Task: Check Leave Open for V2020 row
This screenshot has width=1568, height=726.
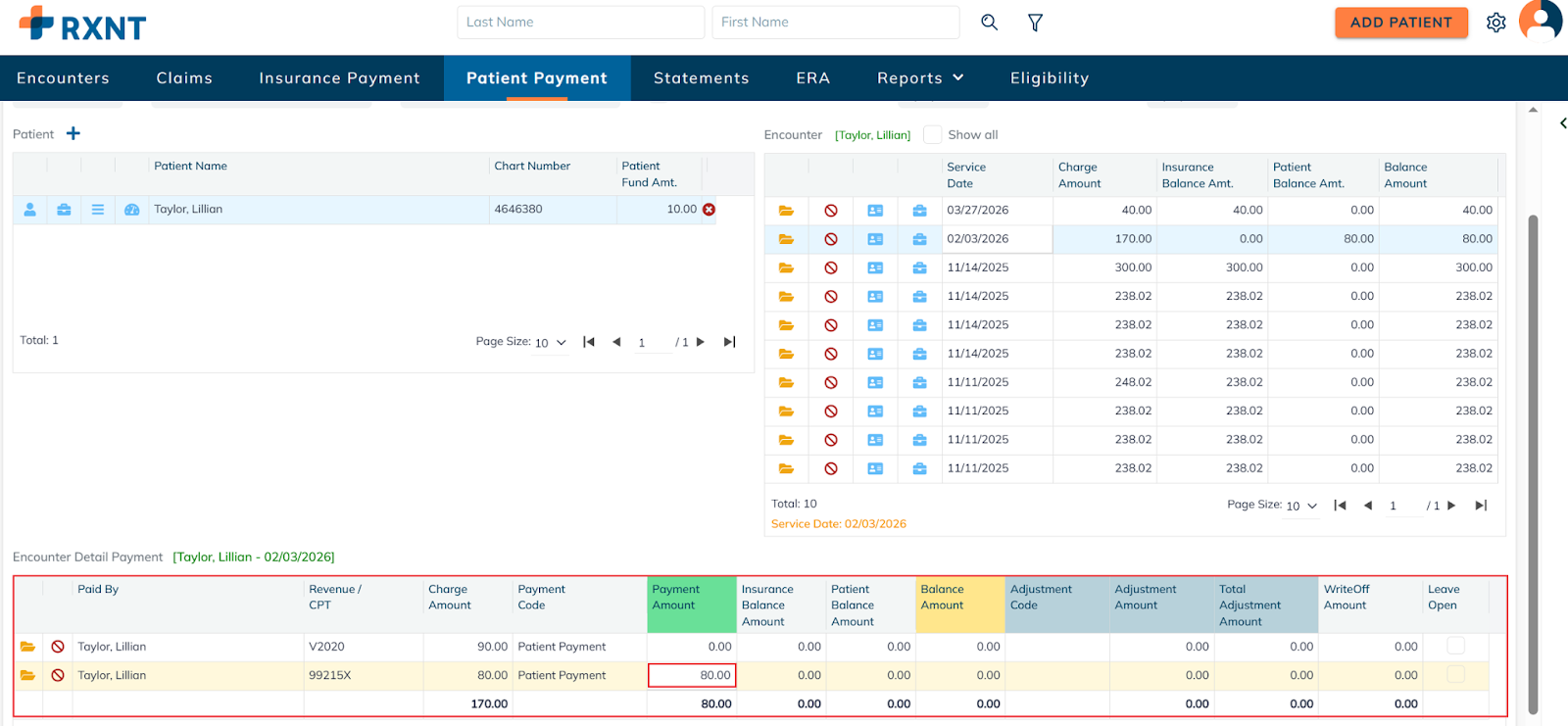Action: [1455, 646]
